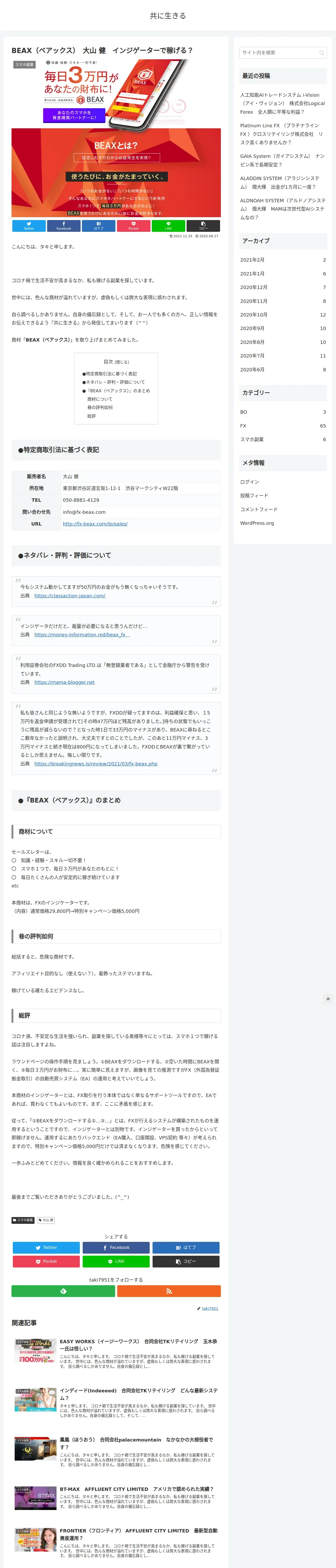Open the 共に生きる site title
336x1568 pixels.
click(x=168, y=16)
